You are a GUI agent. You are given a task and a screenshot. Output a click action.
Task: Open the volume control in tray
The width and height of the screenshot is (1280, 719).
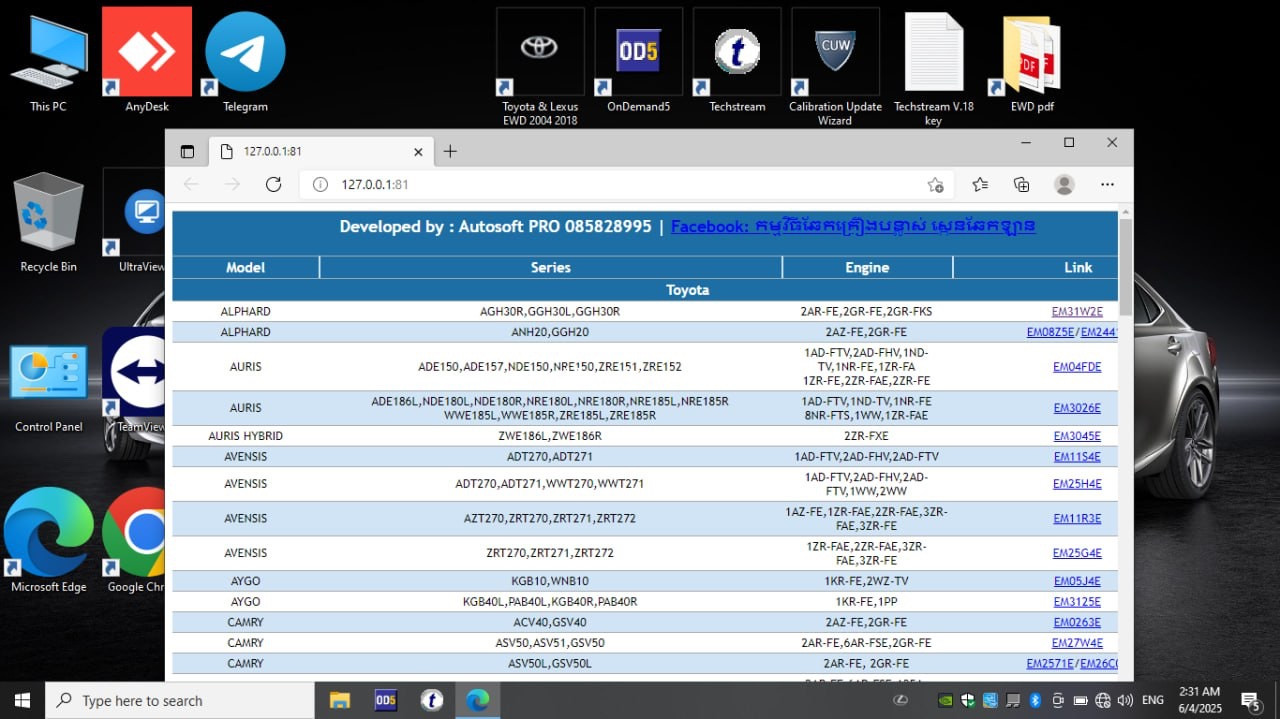[1125, 700]
